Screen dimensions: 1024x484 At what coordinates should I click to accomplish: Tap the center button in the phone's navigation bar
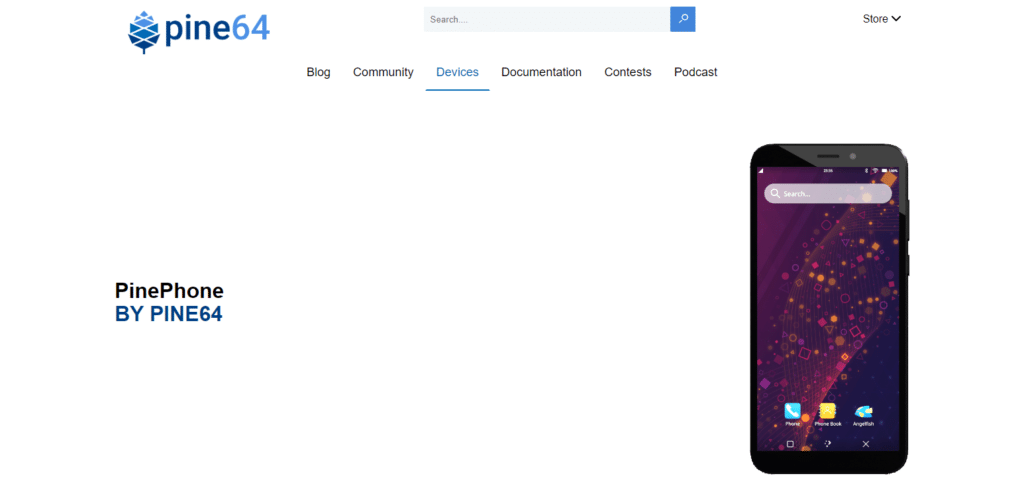[x=827, y=444]
